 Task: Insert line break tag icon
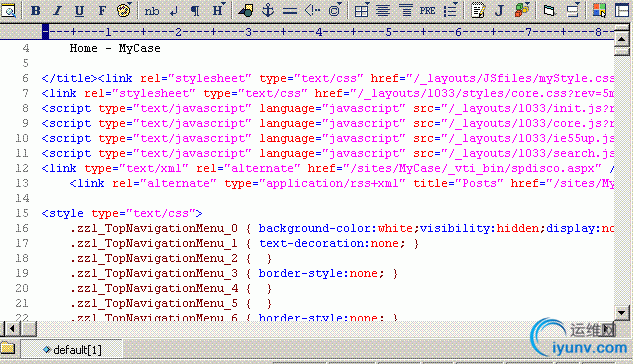click(174, 10)
